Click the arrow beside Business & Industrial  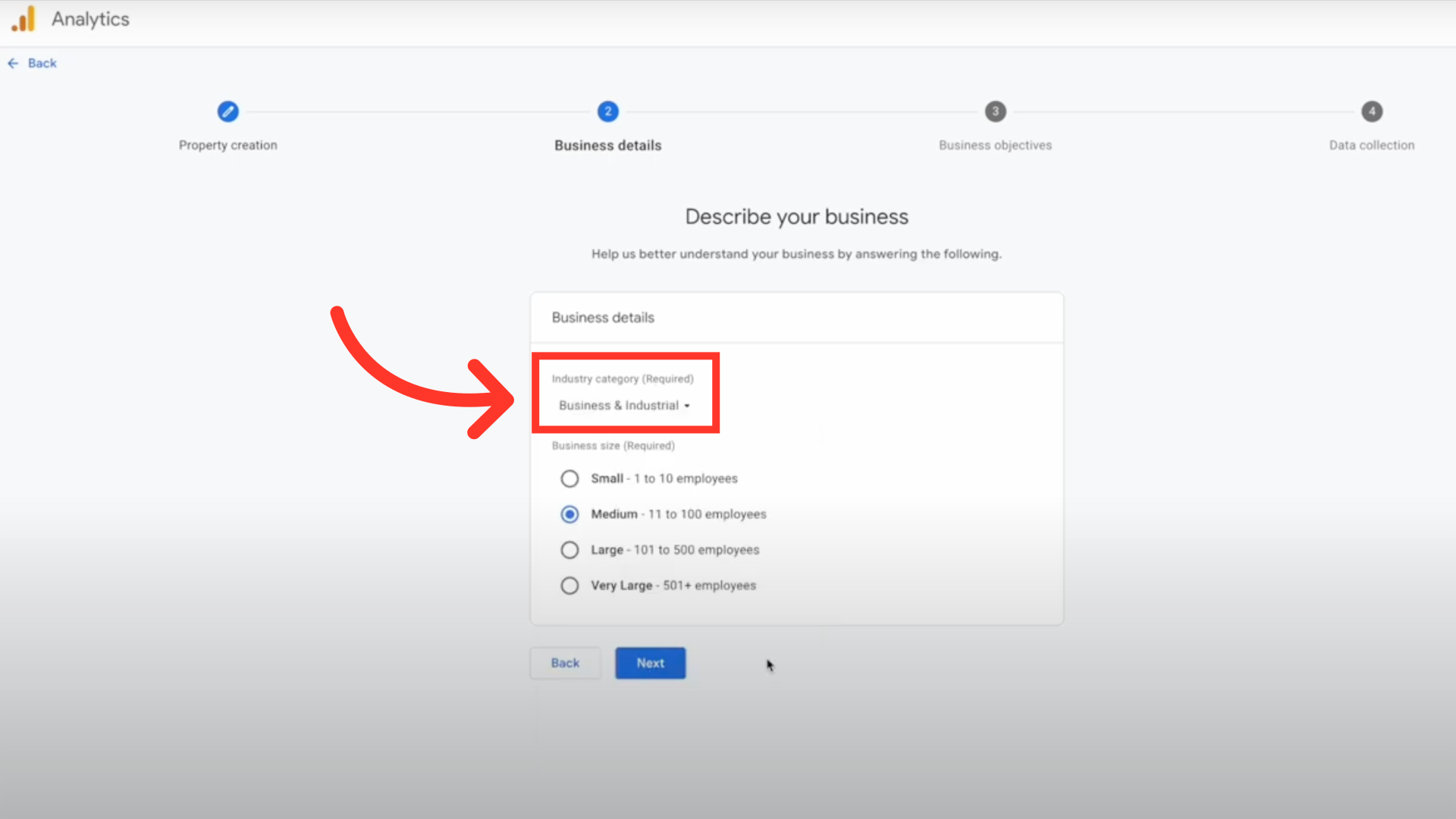coord(687,406)
